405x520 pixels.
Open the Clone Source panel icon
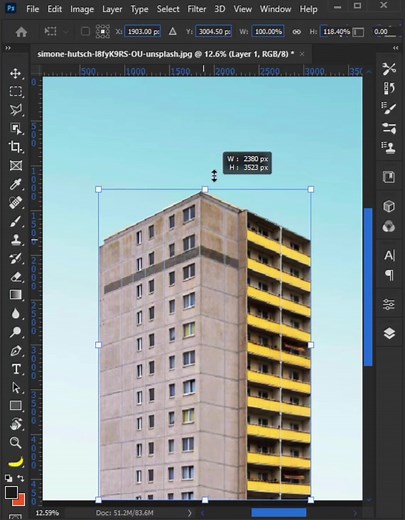pos(389,148)
